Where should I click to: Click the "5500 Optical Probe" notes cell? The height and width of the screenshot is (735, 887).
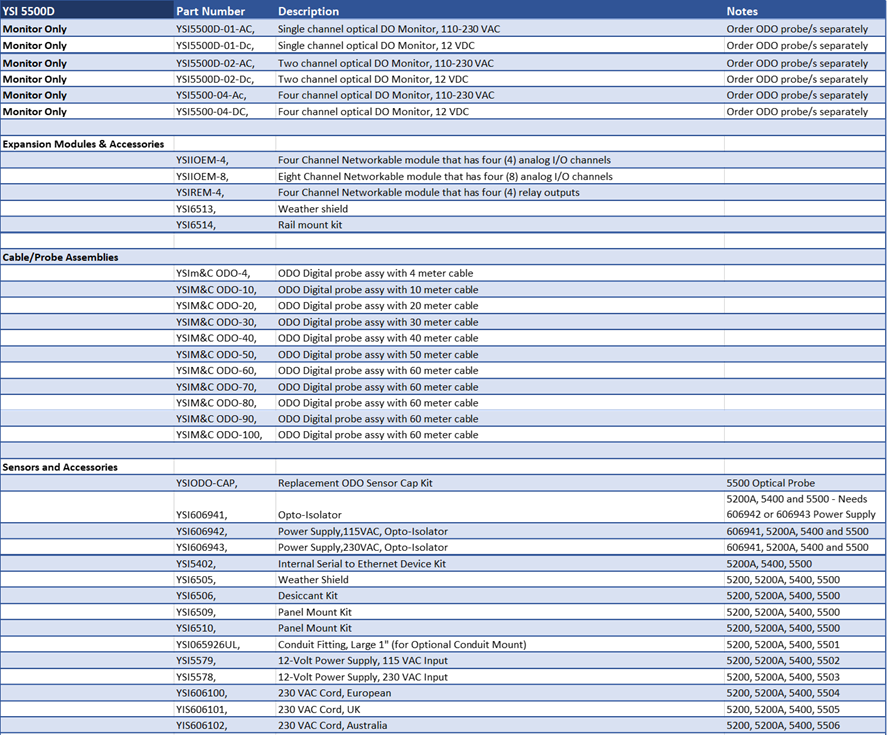click(x=770, y=483)
